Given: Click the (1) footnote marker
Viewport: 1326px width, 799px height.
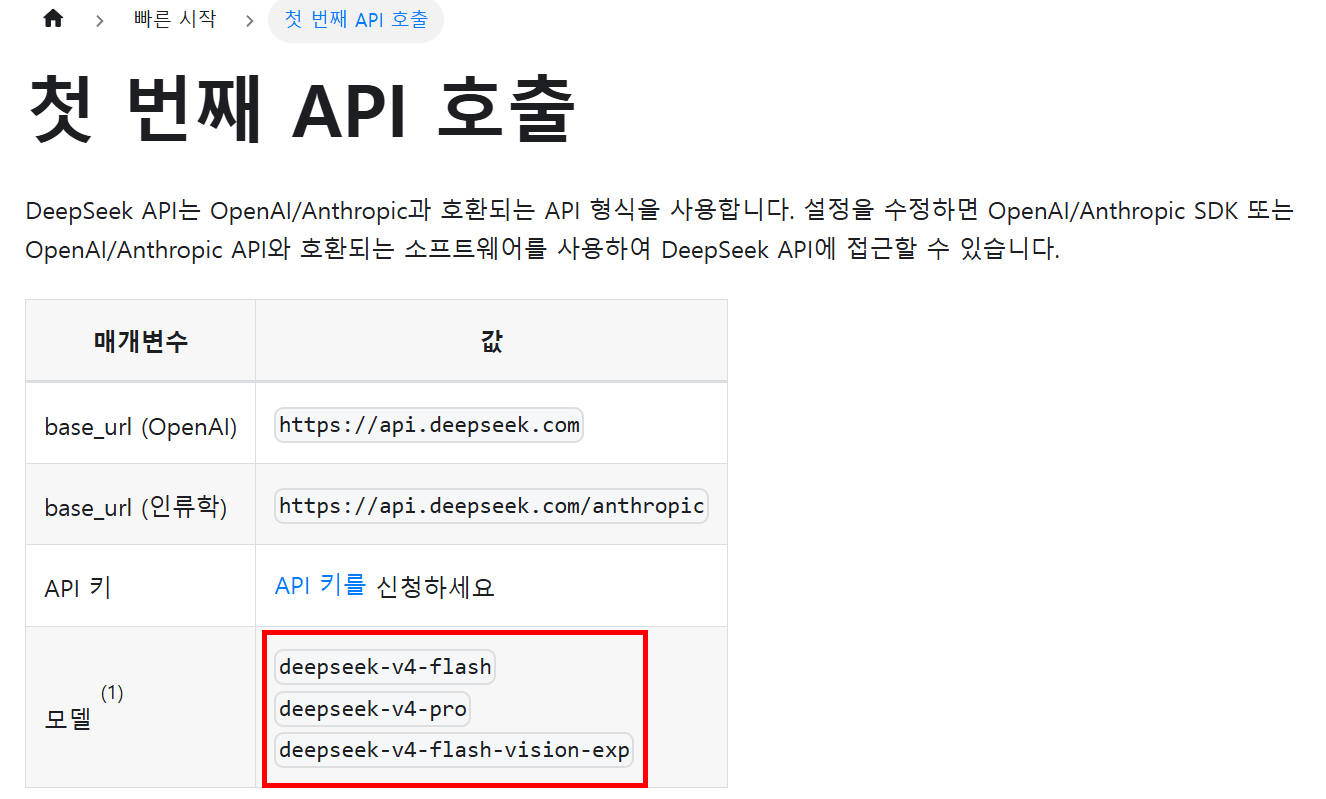Looking at the screenshot, I should (112, 693).
